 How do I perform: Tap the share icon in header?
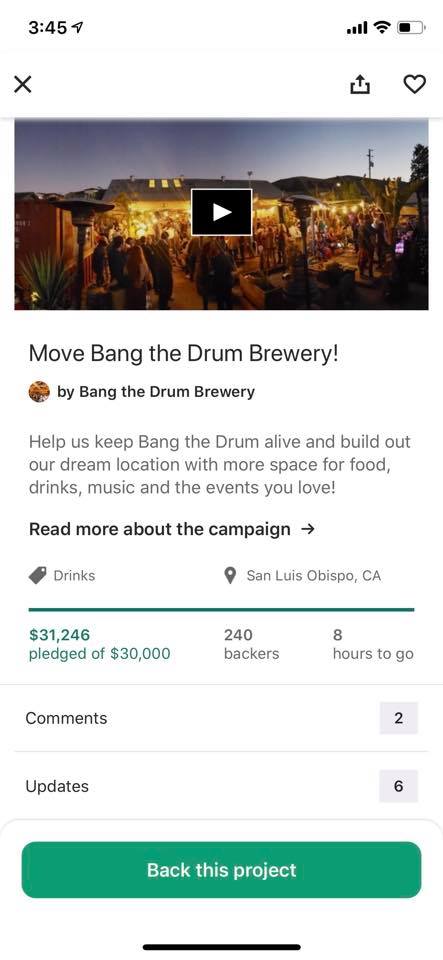(360, 84)
